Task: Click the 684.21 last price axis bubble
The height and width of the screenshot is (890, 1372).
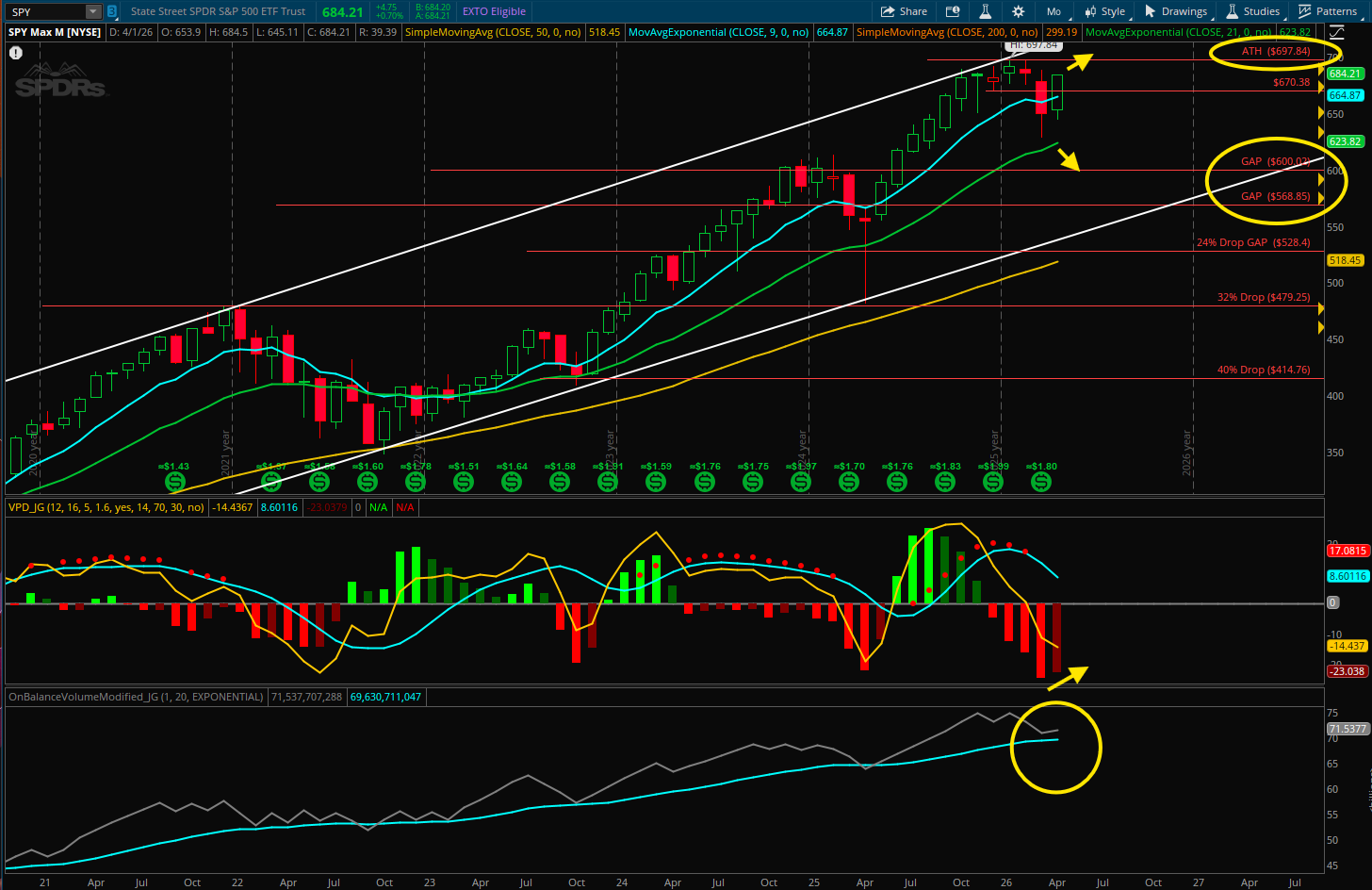Action: click(1345, 74)
